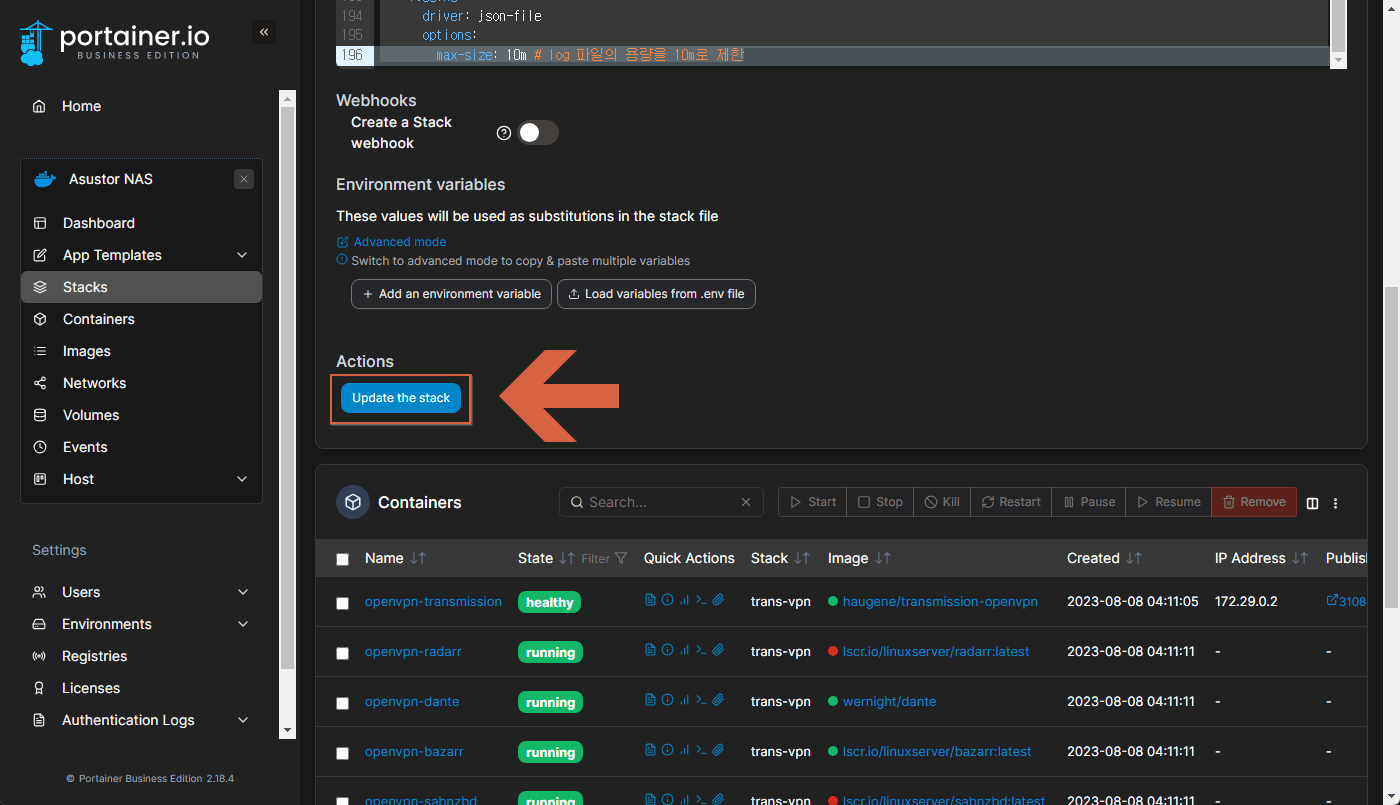Viewport: 1400px width, 805px height.
Task: Inspect the openvpn-dante container
Action: click(667, 700)
